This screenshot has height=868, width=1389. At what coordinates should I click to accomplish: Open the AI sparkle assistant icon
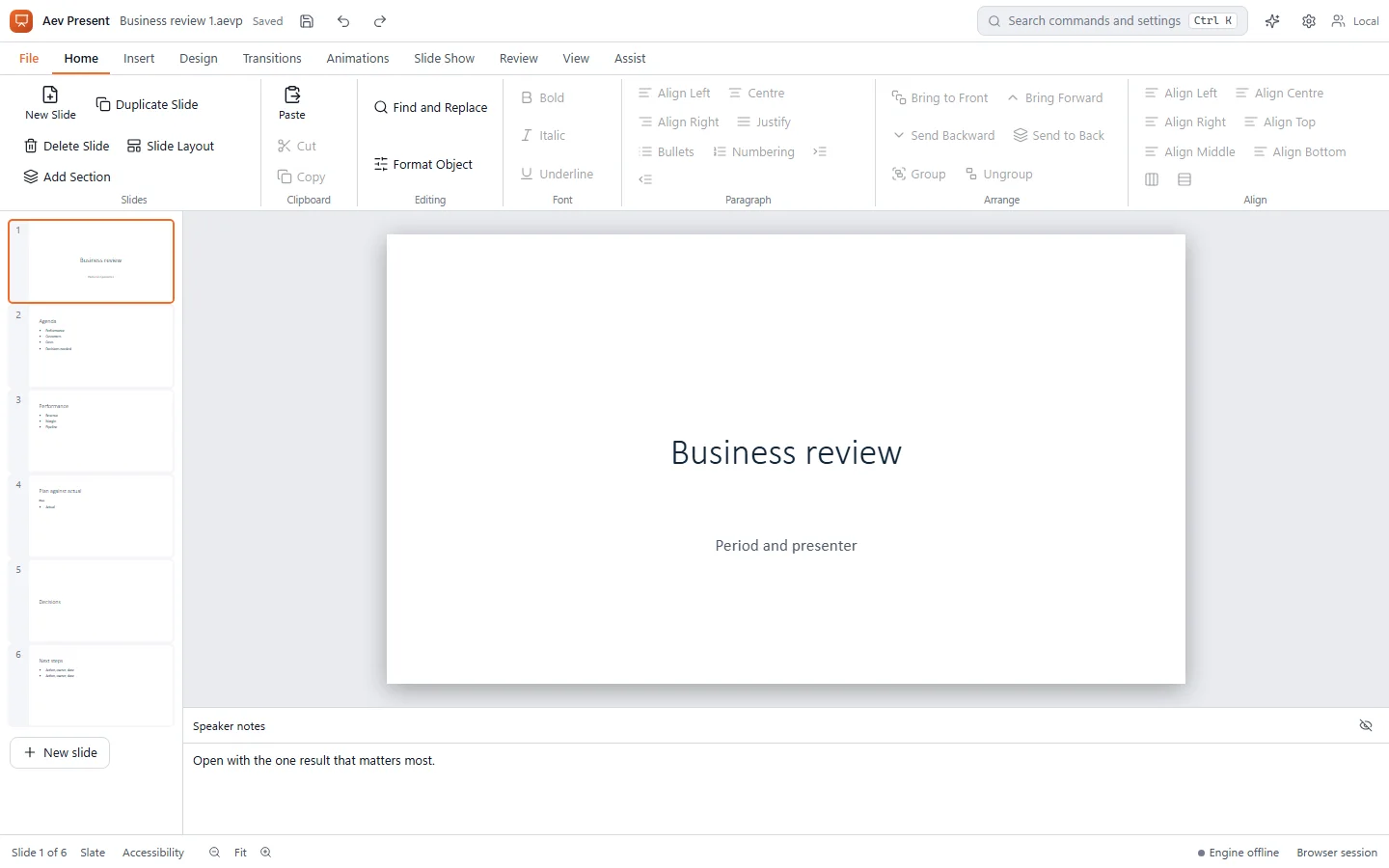(x=1272, y=21)
